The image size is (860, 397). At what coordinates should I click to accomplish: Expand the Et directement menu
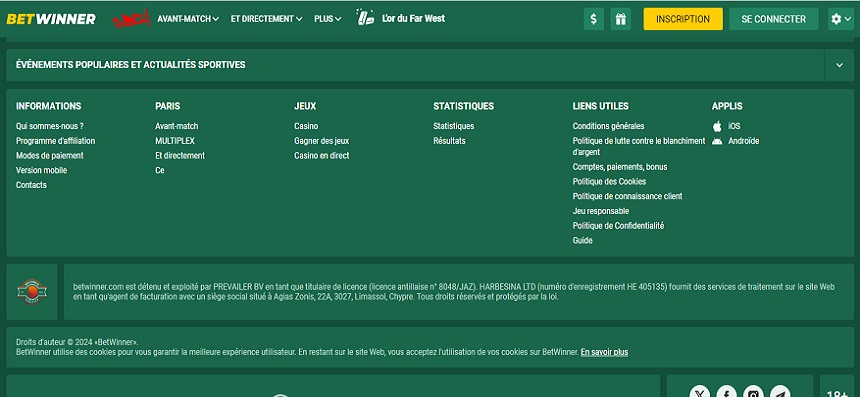coord(267,19)
